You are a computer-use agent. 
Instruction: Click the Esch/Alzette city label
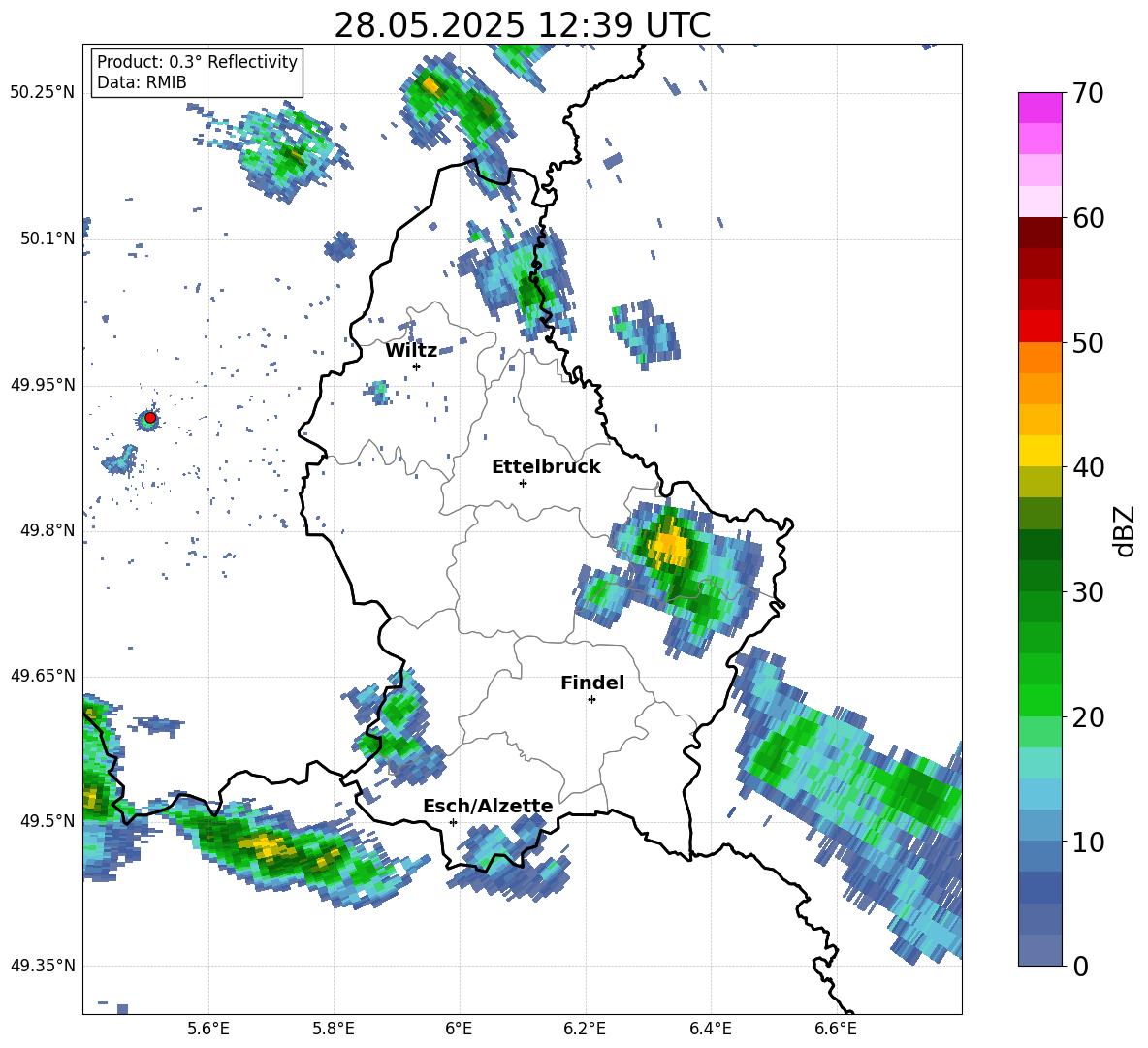point(488,806)
